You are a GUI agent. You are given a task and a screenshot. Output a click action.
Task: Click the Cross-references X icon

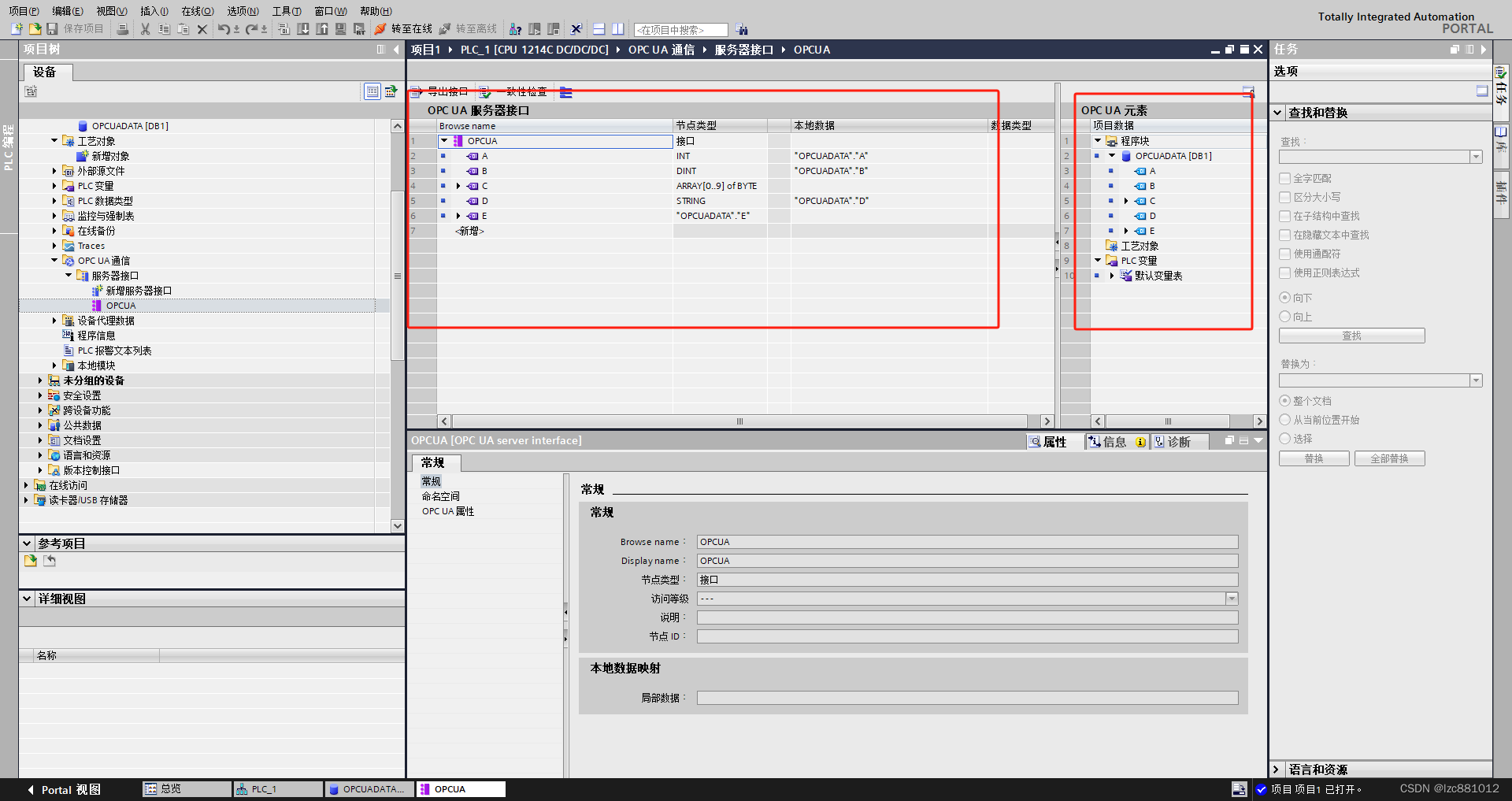tap(576, 29)
